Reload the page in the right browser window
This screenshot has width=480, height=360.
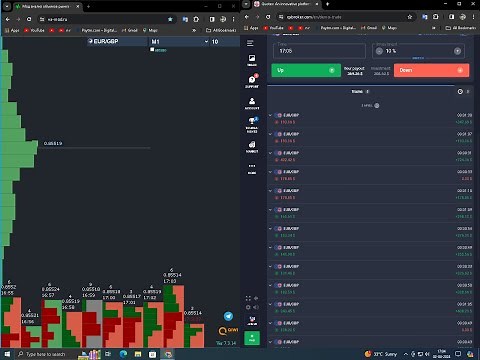(x=268, y=17)
